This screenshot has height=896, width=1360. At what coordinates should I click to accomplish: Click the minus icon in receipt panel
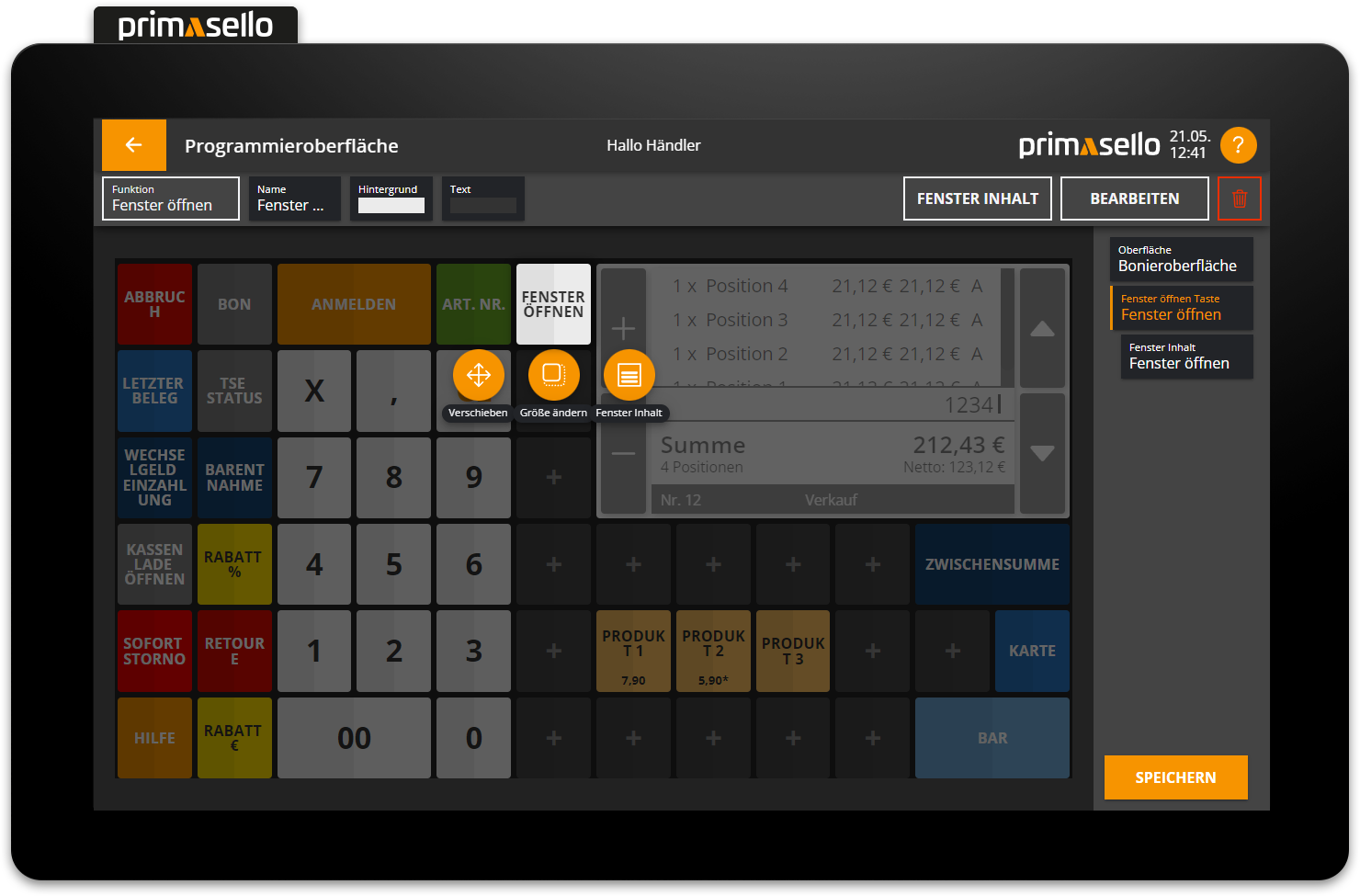pos(623,453)
